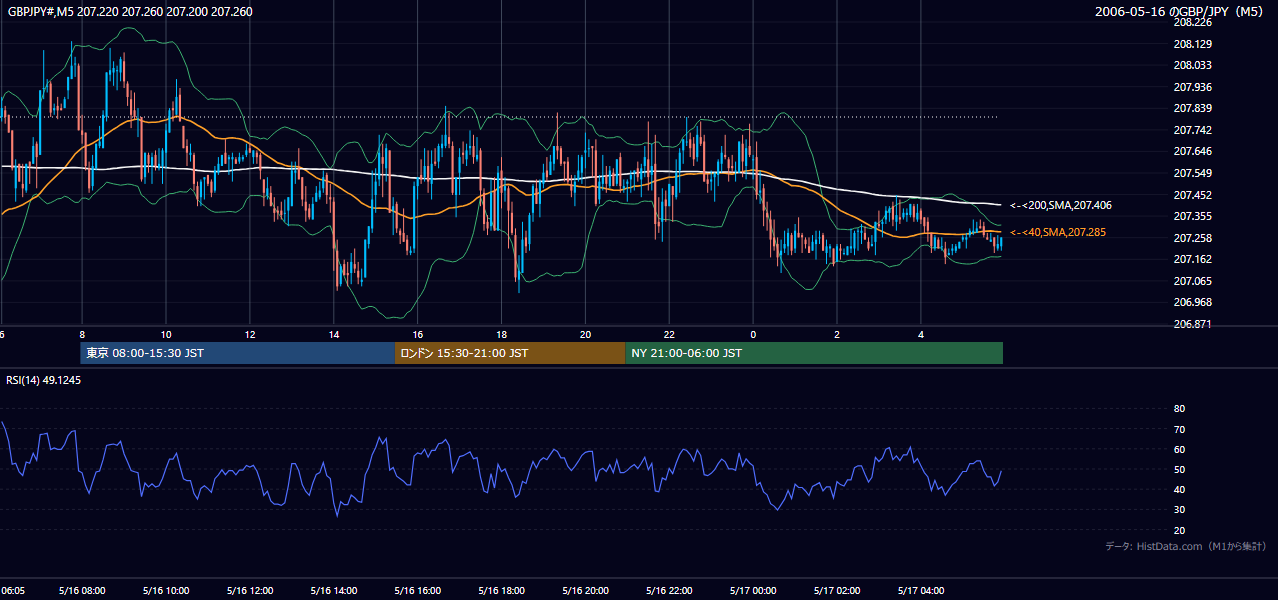Click the hour 0 label under the price chart
1278x600 pixels.
point(754,335)
